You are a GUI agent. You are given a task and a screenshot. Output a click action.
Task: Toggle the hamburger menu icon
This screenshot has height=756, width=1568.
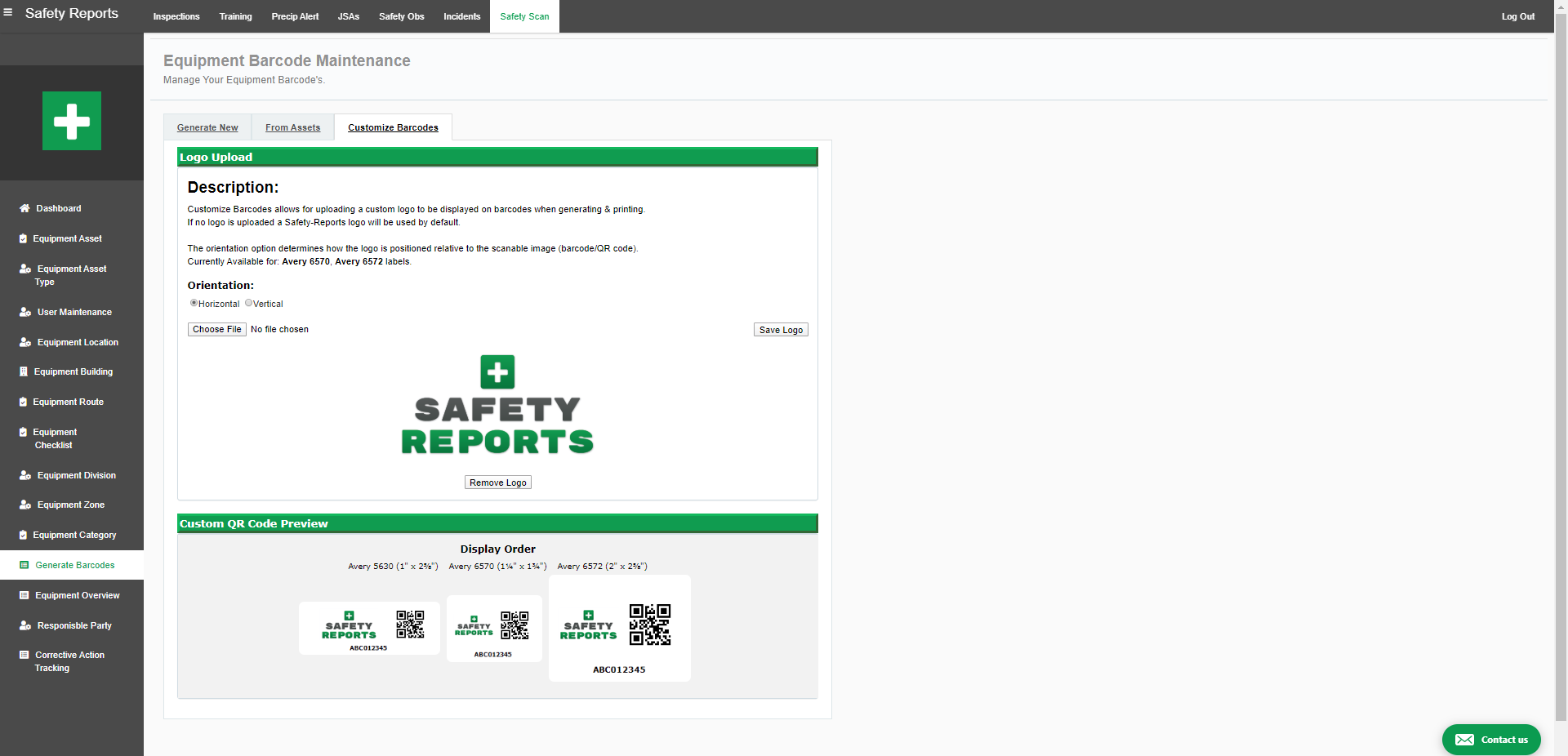(8, 12)
